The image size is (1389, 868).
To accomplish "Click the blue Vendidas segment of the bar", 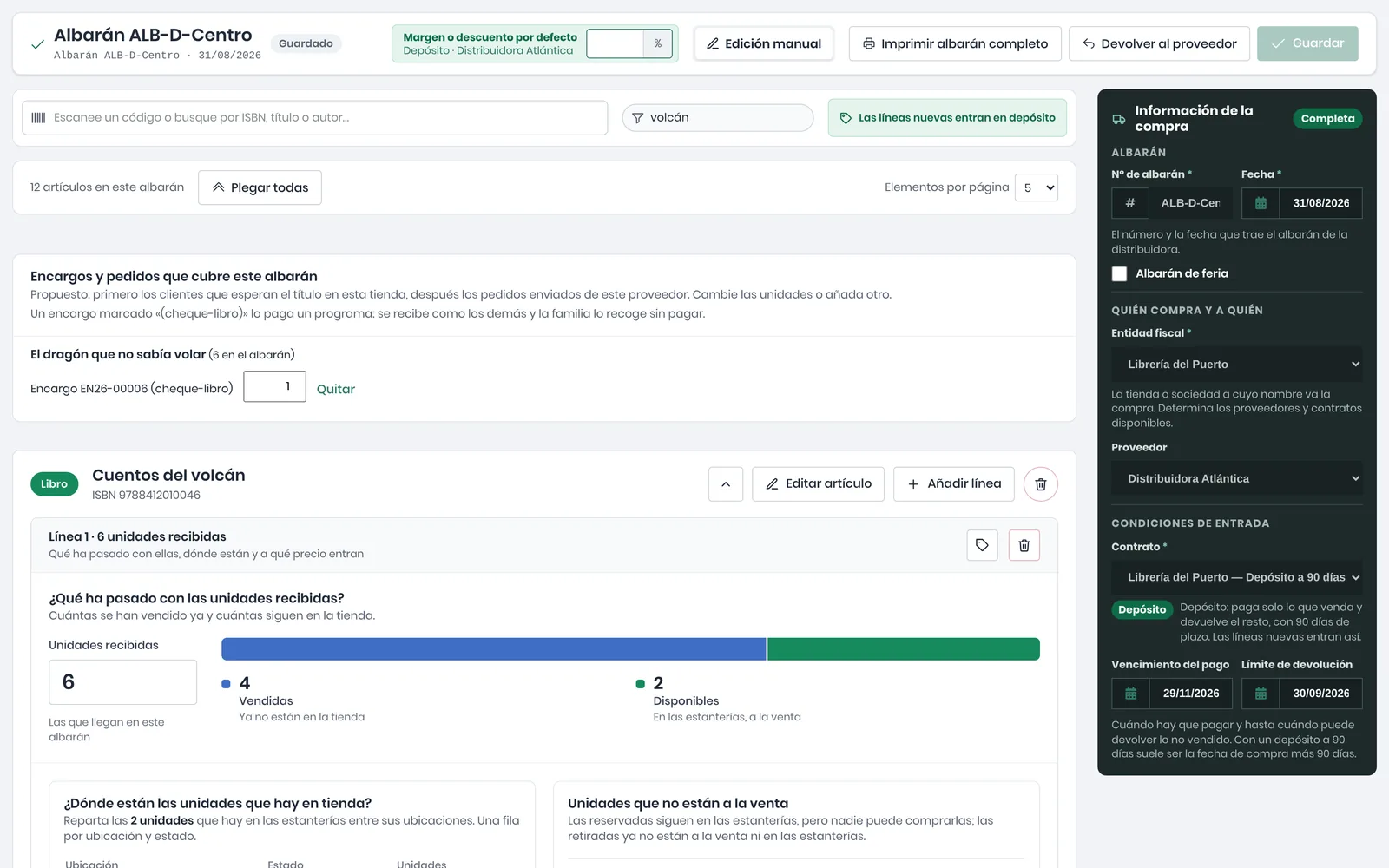I will [x=494, y=649].
